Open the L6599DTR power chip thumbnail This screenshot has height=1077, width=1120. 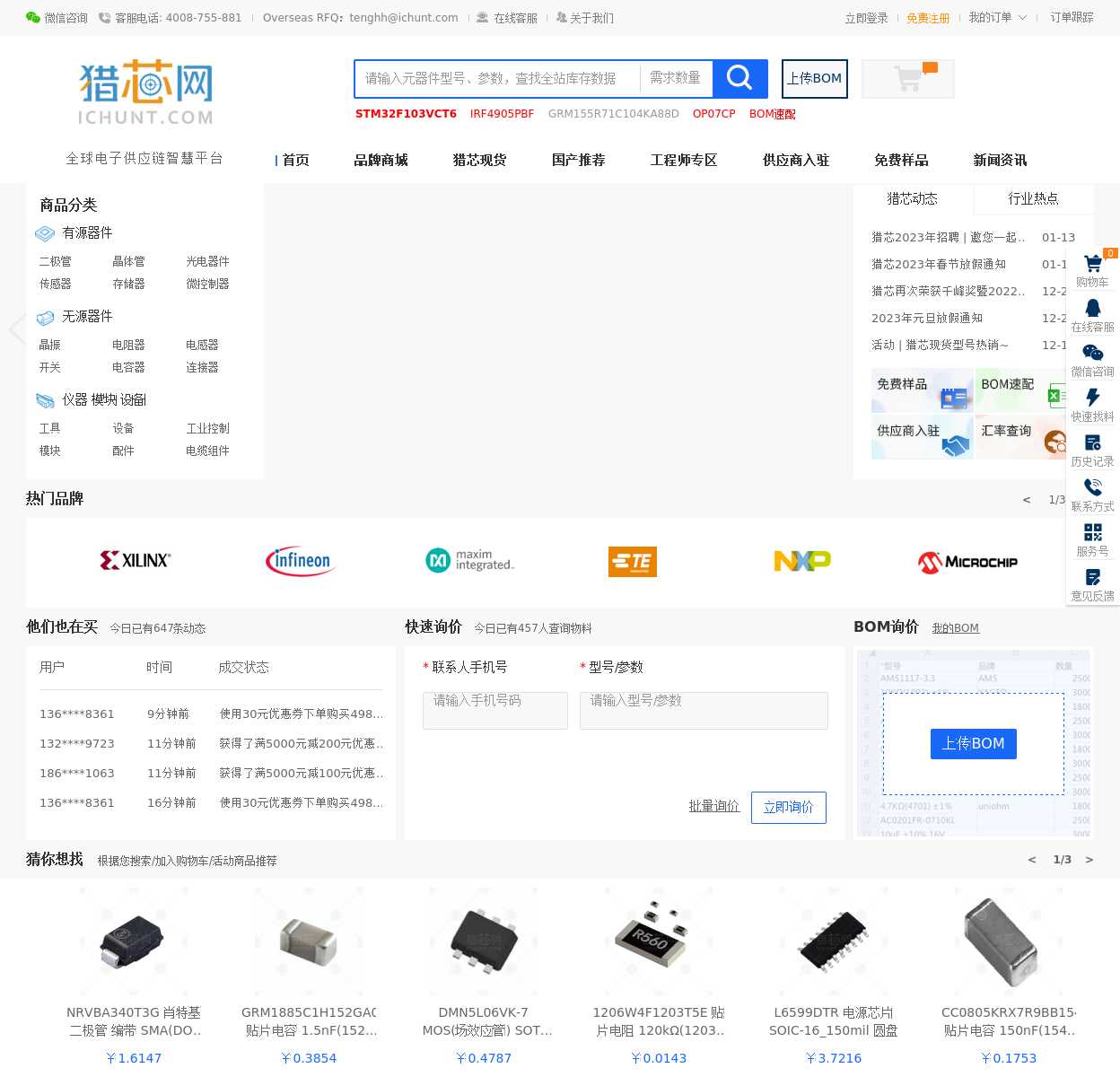point(834,941)
